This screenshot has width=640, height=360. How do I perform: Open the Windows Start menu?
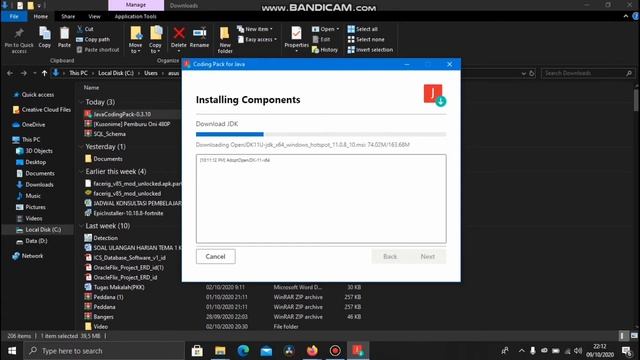pyautogui.click(x=12, y=351)
